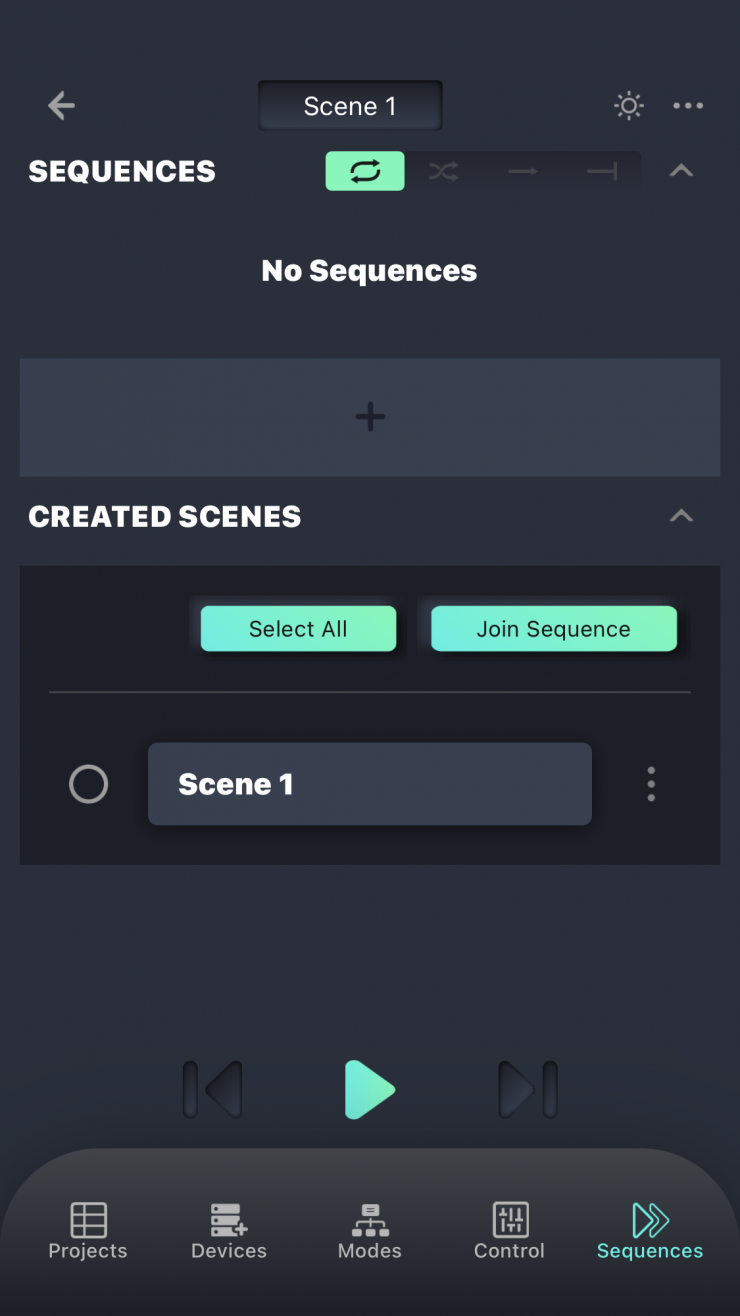This screenshot has width=740, height=1316.
Task: Switch to the Projects tab
Action: tap(88, 1232)
